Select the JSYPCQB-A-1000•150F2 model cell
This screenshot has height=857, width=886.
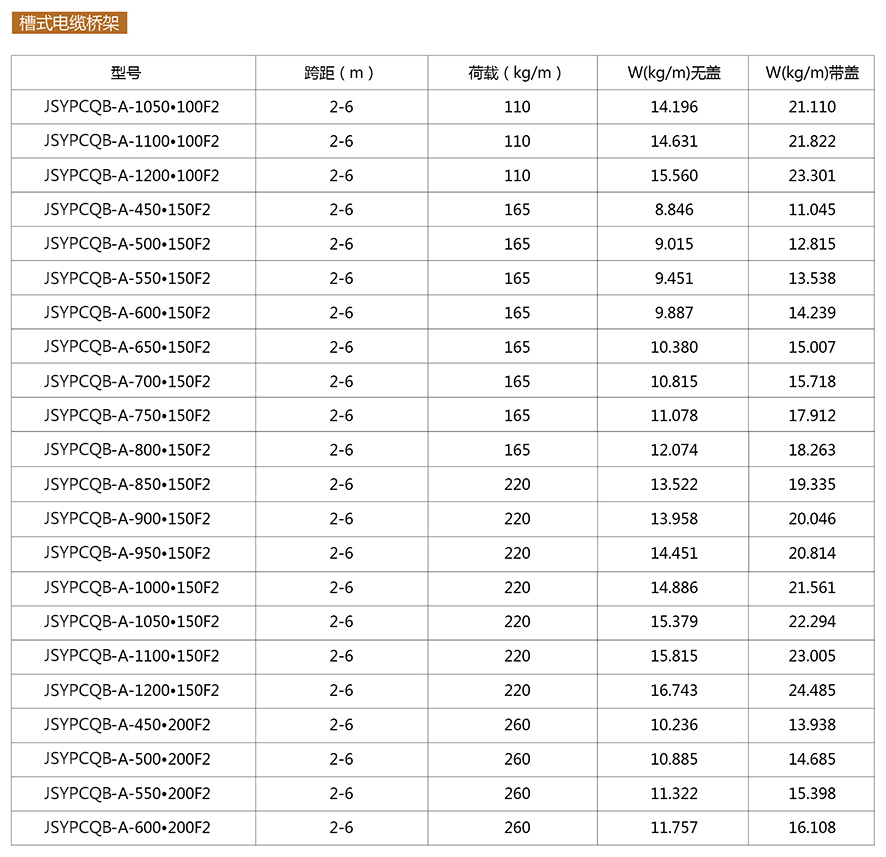click(x=131, y=587)
